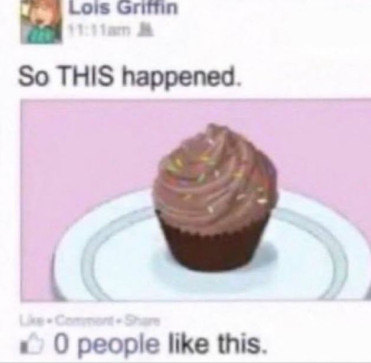
Task: Select the "So THIS happened." caption text
Action: click(129, 77)
